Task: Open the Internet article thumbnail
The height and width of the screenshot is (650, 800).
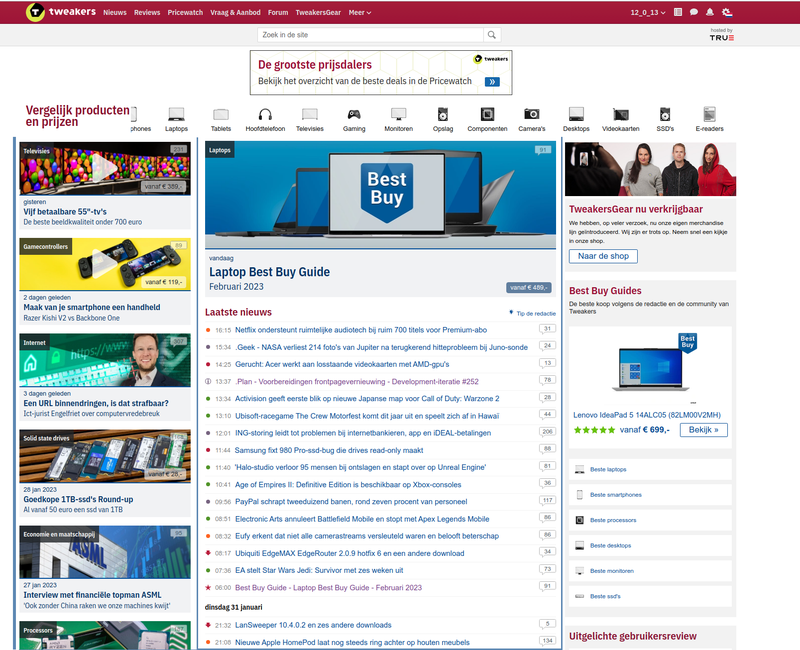Action: coord(105,360)
